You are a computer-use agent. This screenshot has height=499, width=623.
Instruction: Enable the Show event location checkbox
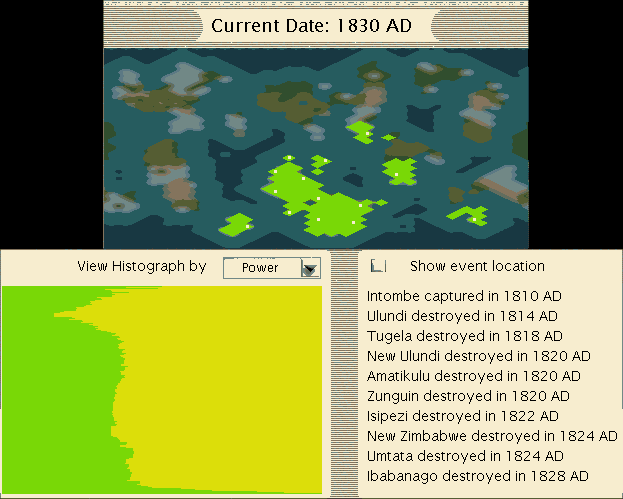click(x=378, y=265)
